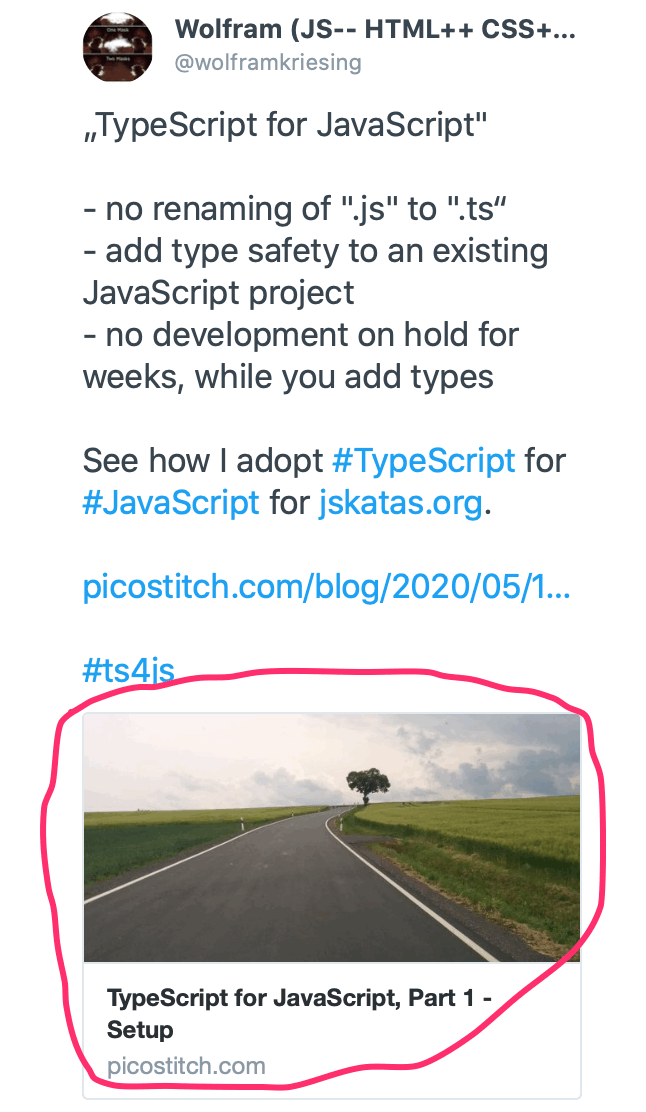This screenshot has width=646, height=1112.
Task: Click the line about no renaming of ".js" to ".ts"
Action: (x=295, y=209)
